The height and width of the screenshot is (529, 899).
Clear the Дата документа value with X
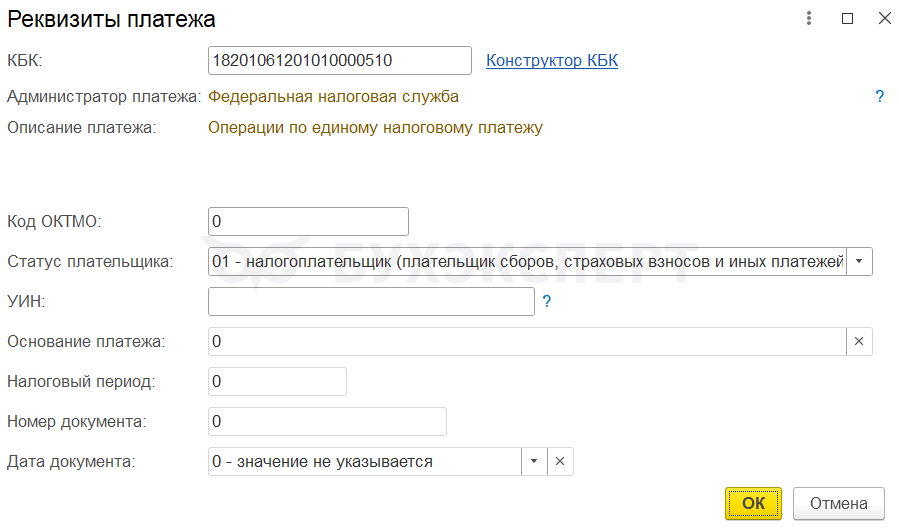pyautogui.click(x=560, y=461)
